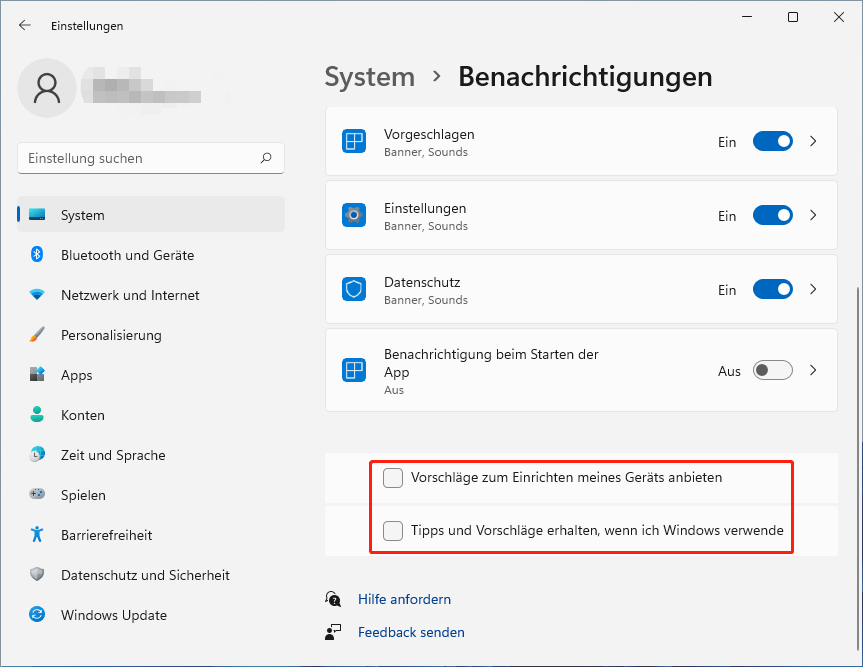Turn off Vorgeschlagen notifications toggle
The width and height of the screenshot is (863, 667).
pyautogui.click(x=773, y=141)
